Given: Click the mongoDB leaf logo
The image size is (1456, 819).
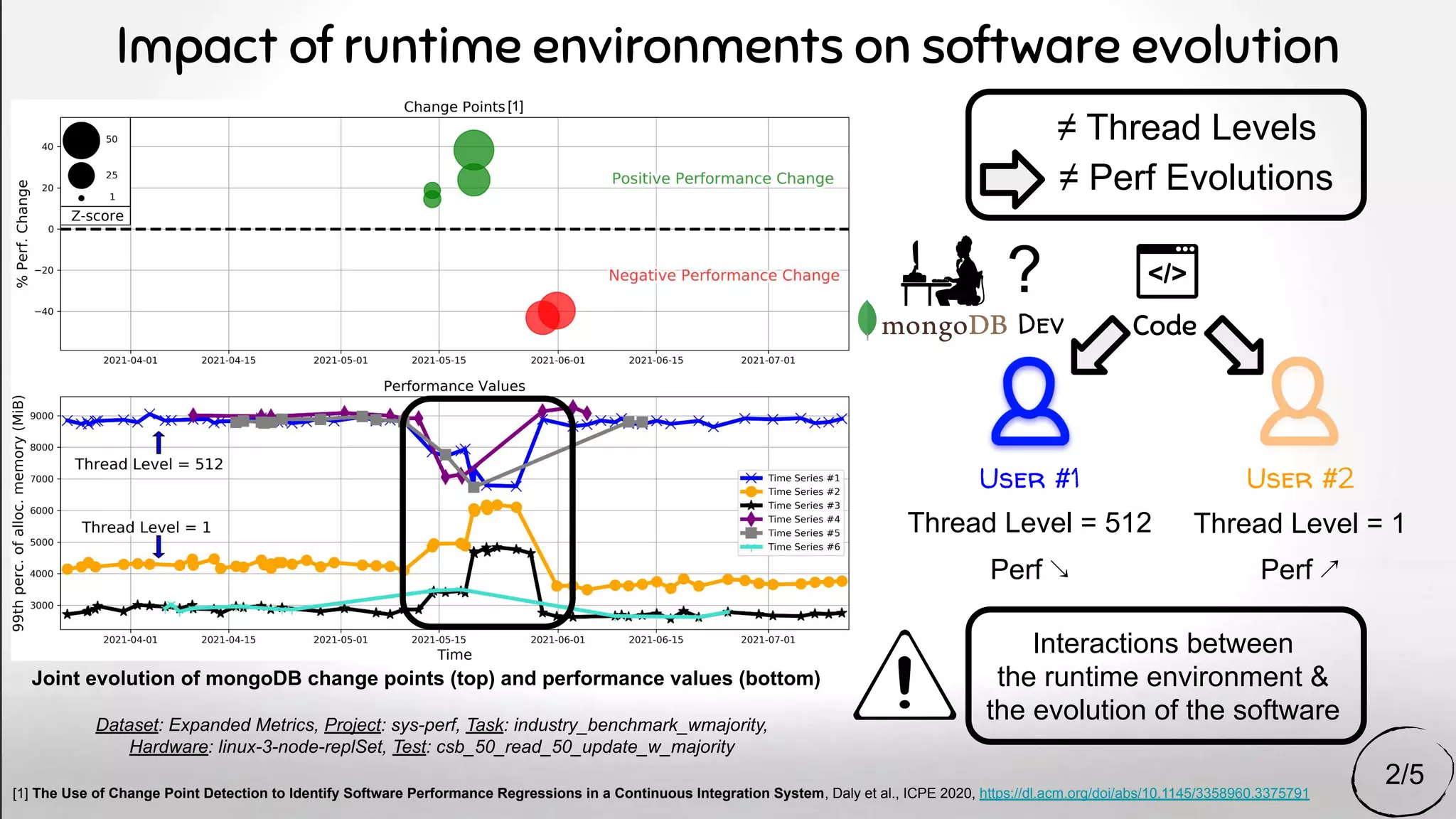Looking at the screenshot, I should (x=867, y=319).
